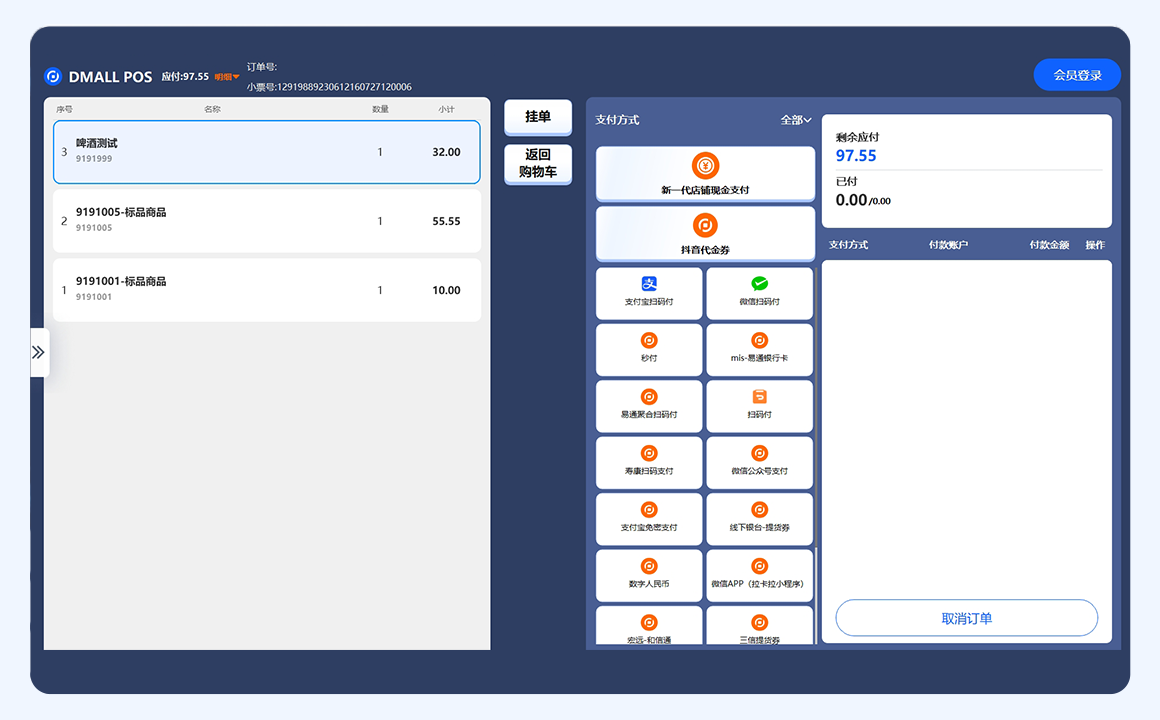Click 返回购物车 to return to cart
Viewport: 1160px width, 720px height.
pyautogui.click(x=538, y=163)
